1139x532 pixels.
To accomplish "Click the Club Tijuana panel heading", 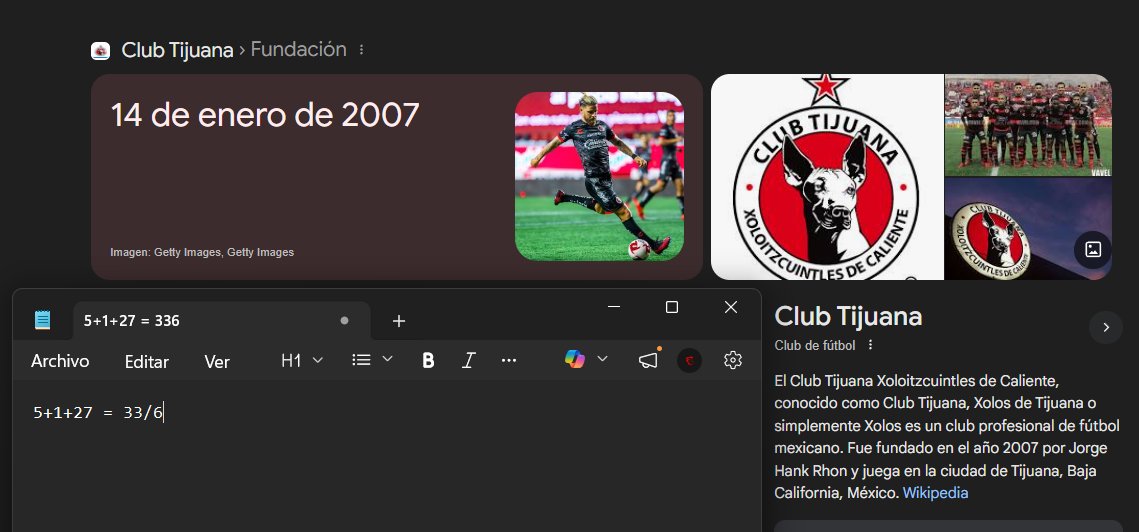I will click(x=848, y=317).
